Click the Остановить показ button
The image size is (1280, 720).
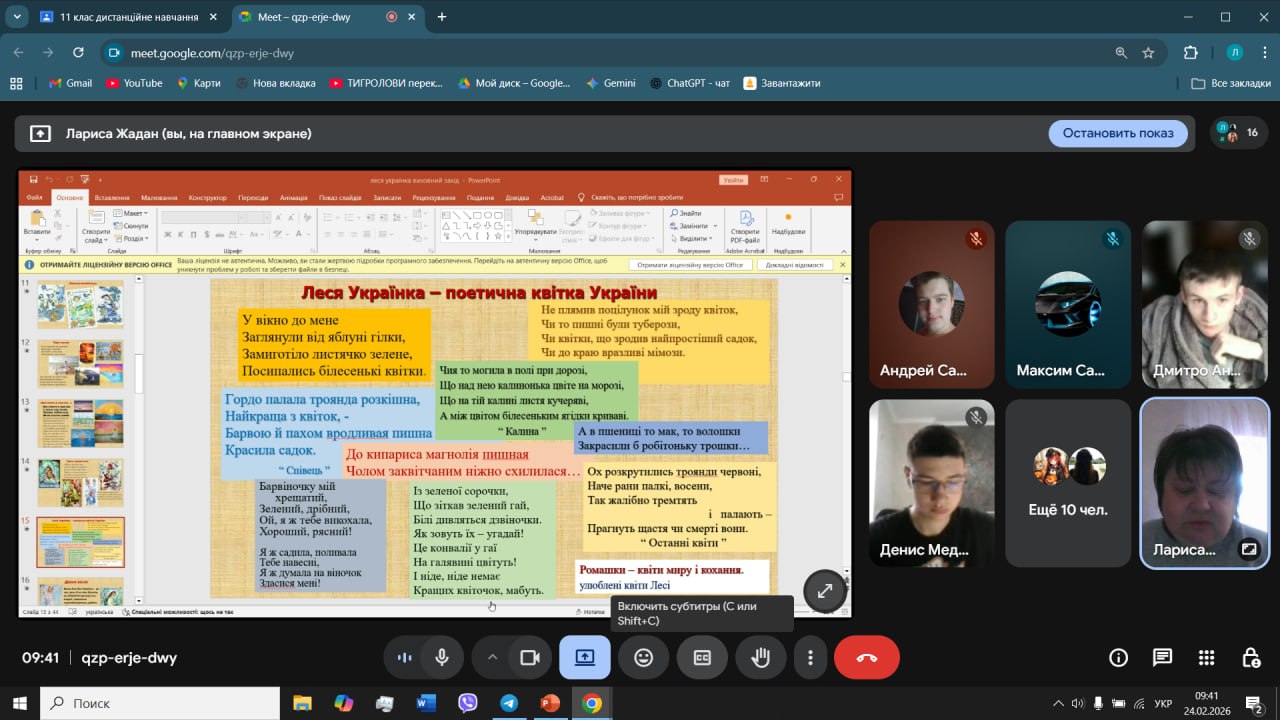point(1117,133)
